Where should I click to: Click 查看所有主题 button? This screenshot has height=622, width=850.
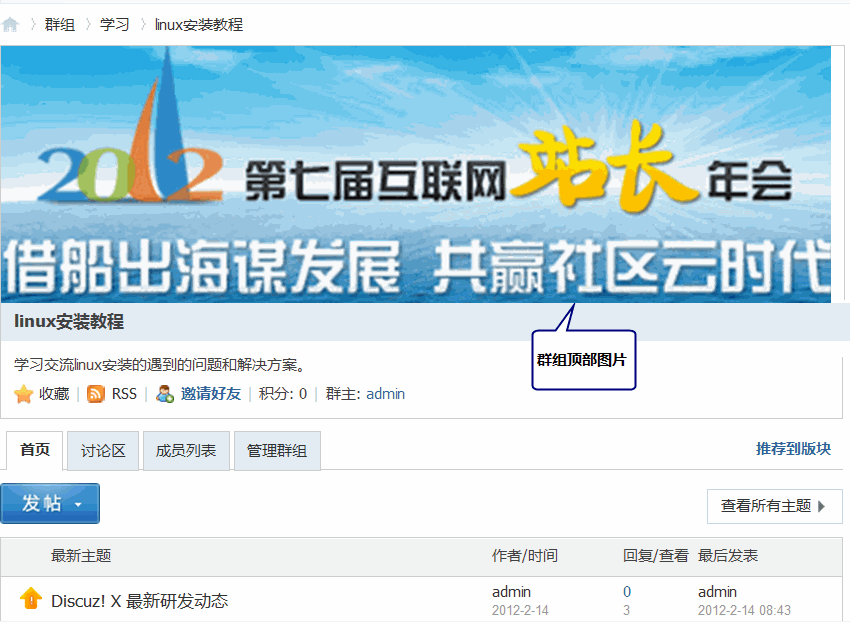tap(774, 506)
